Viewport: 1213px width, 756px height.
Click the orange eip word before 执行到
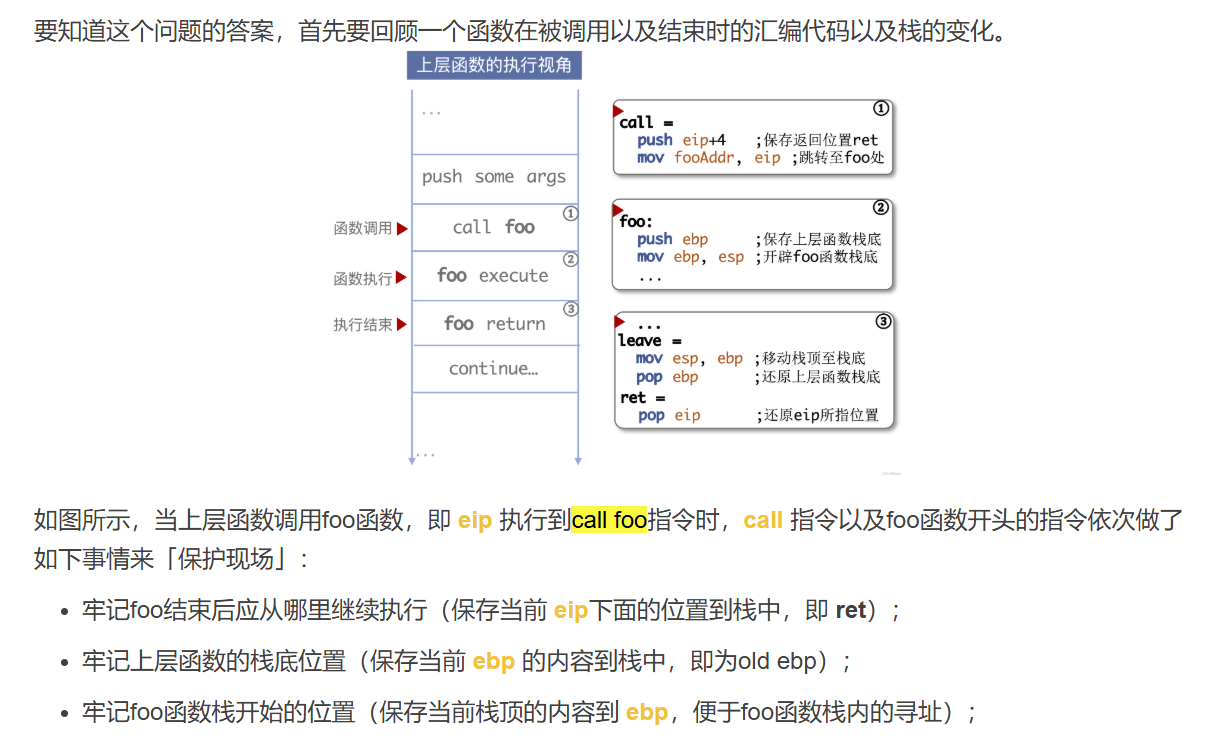[x=475, y=521]
